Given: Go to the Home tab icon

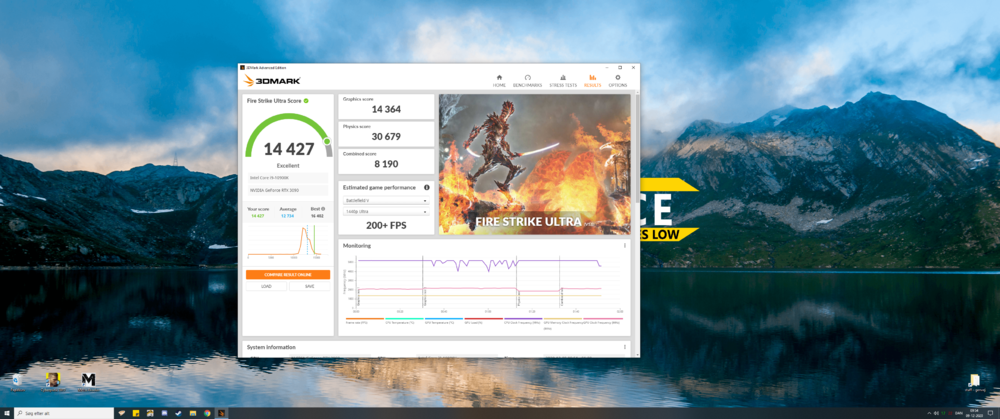Looking at the screenshot, I should point(498,79).
